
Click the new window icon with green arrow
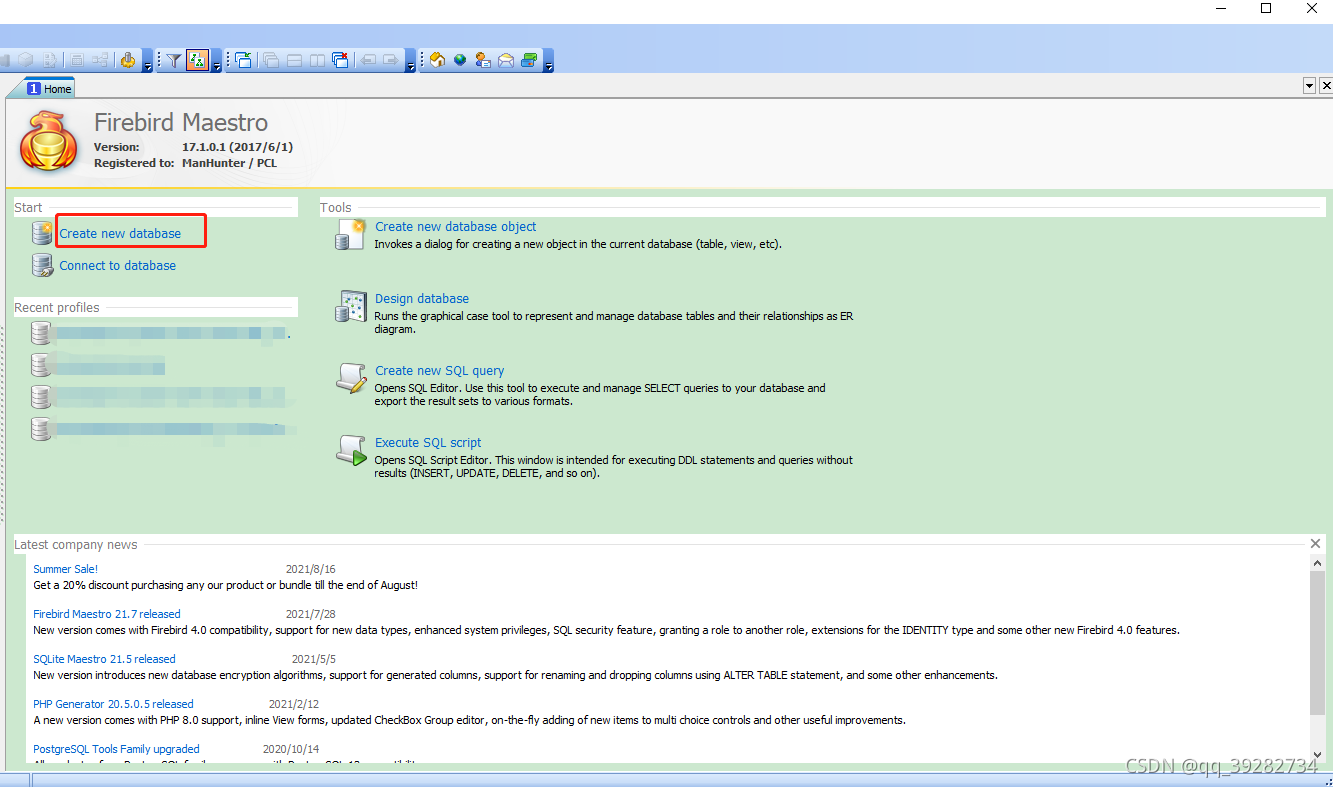(245, 61)
